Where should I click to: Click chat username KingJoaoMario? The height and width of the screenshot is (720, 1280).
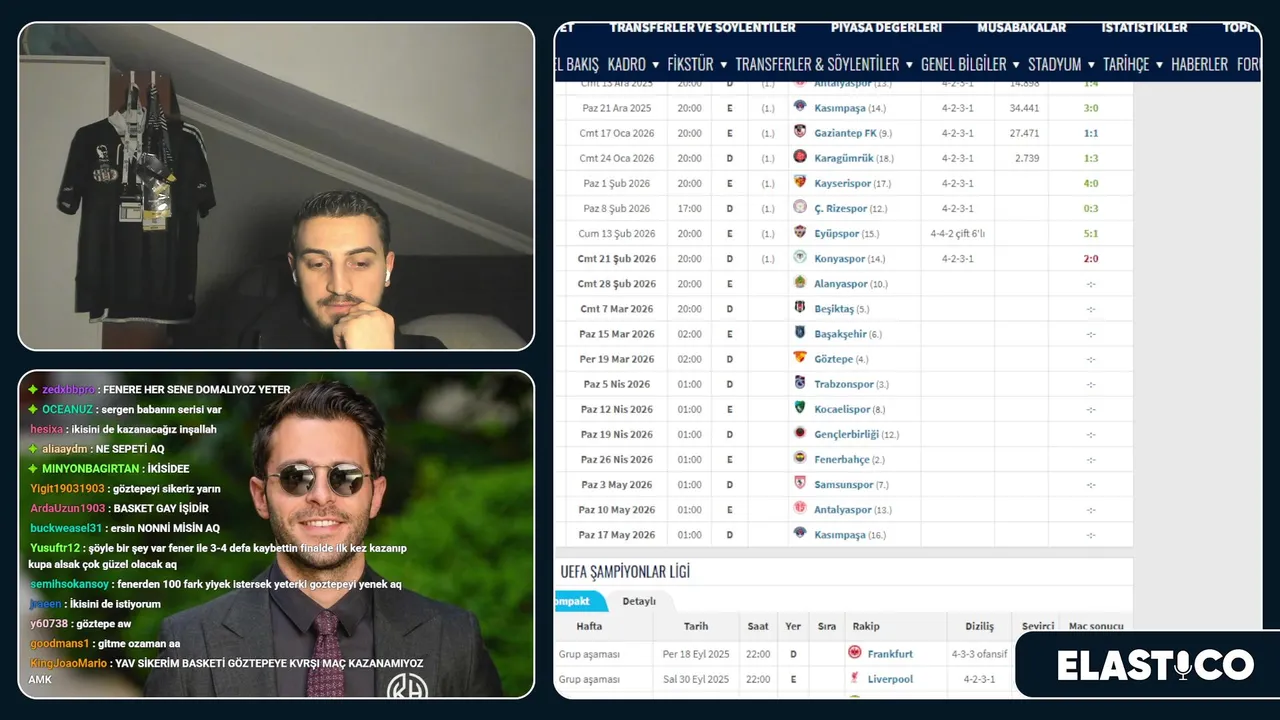click(68, 663)
